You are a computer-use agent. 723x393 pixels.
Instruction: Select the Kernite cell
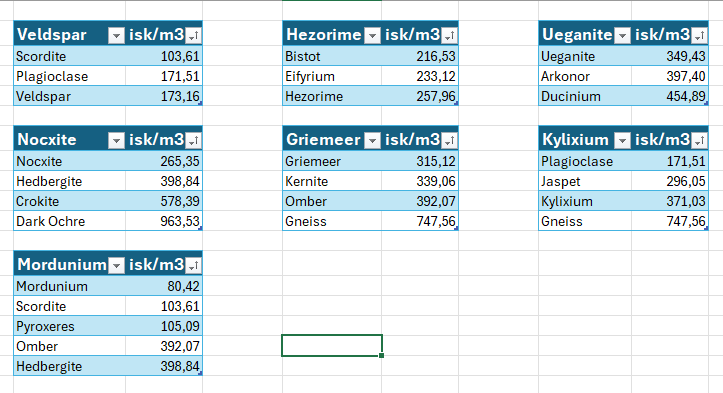pos(332,181)
